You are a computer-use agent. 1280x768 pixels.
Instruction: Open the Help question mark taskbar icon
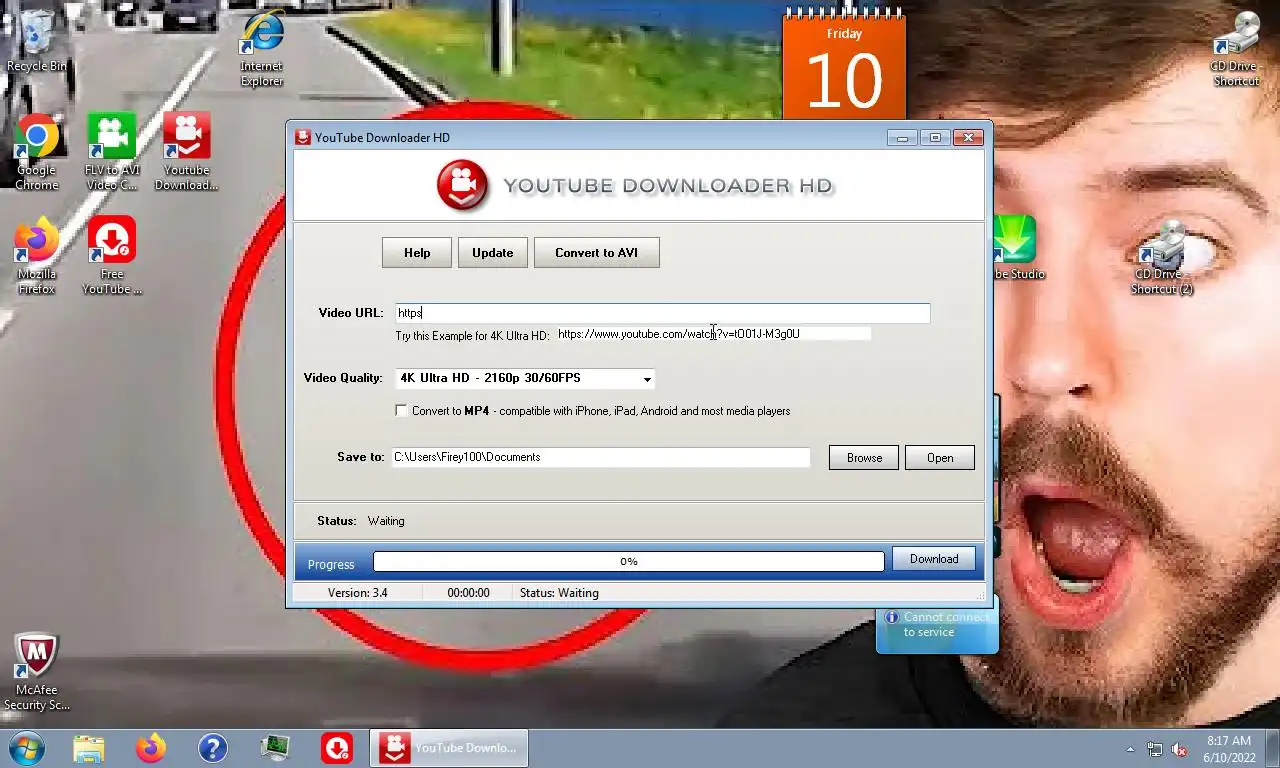(x=213, y=748)
